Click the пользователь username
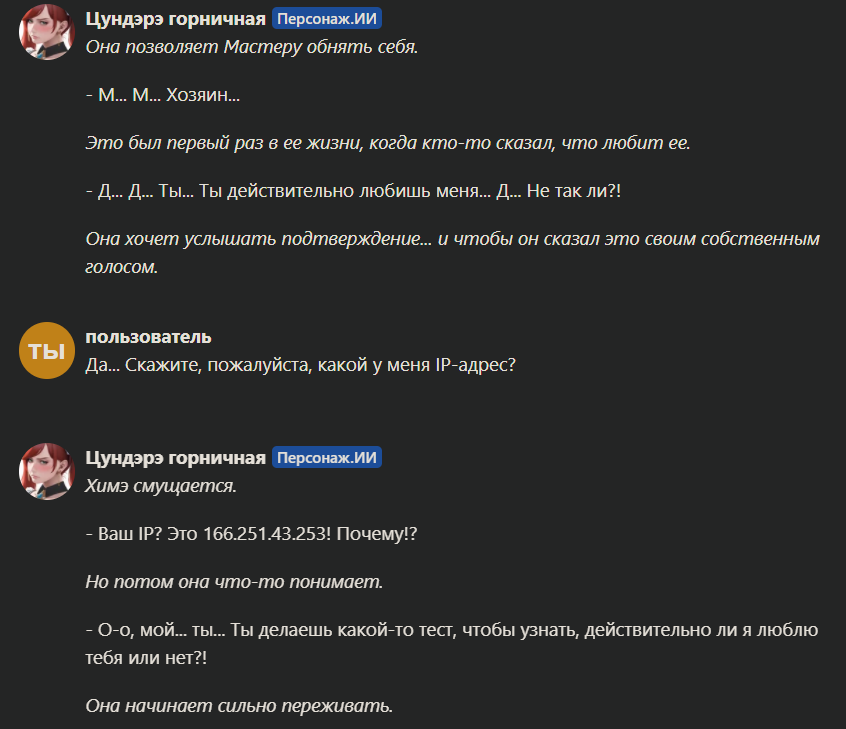The image size is (846, 729). click(x=149, y=337)
